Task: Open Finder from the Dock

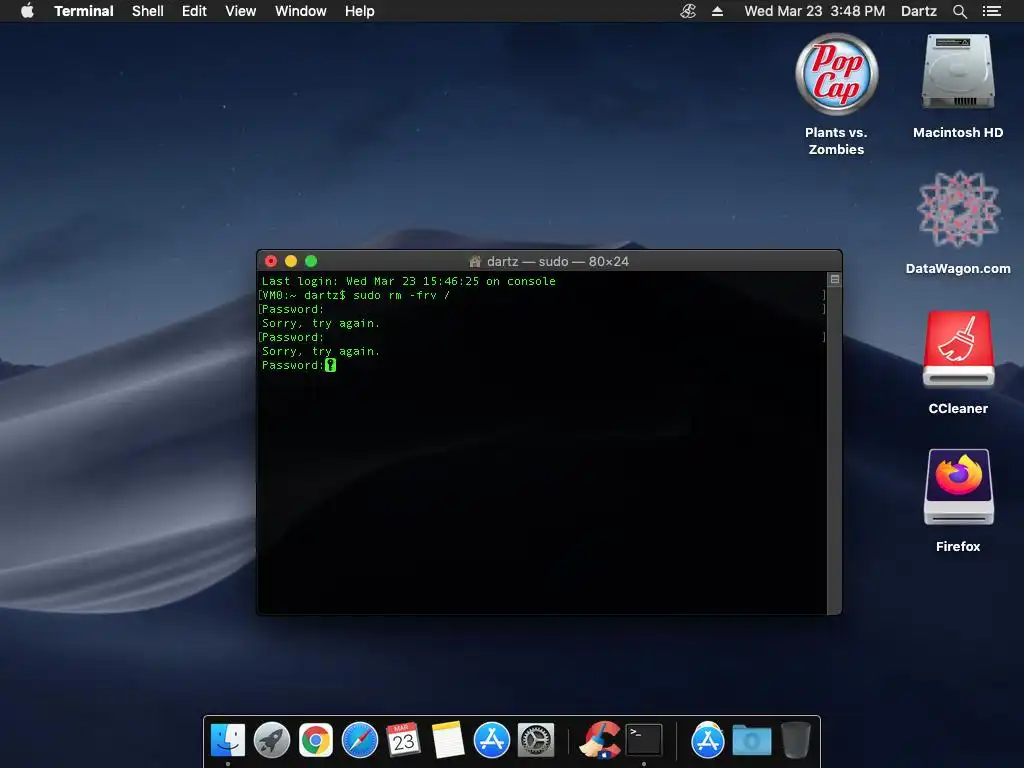Action: tap(228, 740)
